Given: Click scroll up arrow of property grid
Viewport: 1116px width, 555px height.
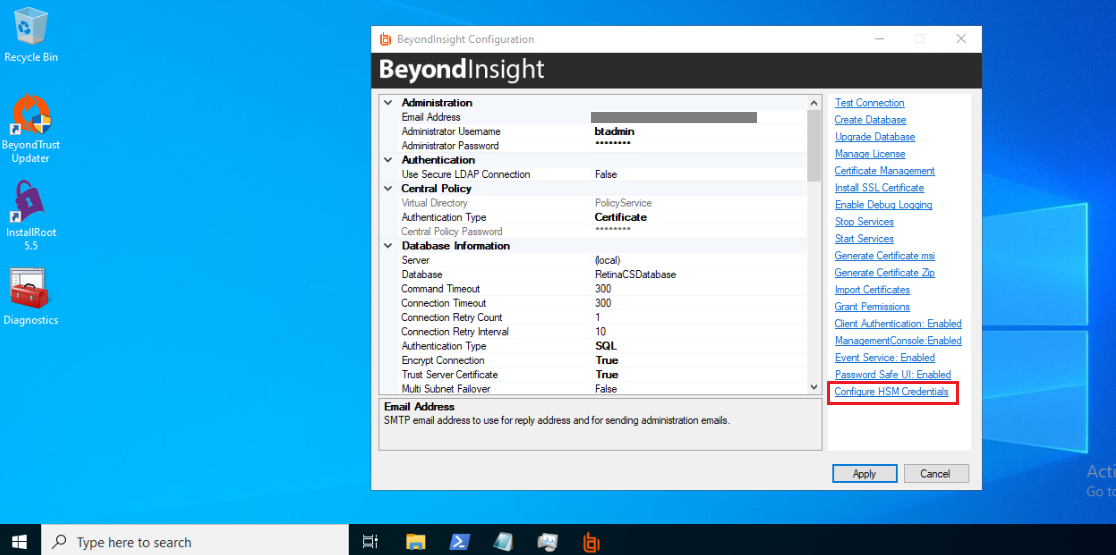Looking at the screenshot, I should click(x=814, y=102).
